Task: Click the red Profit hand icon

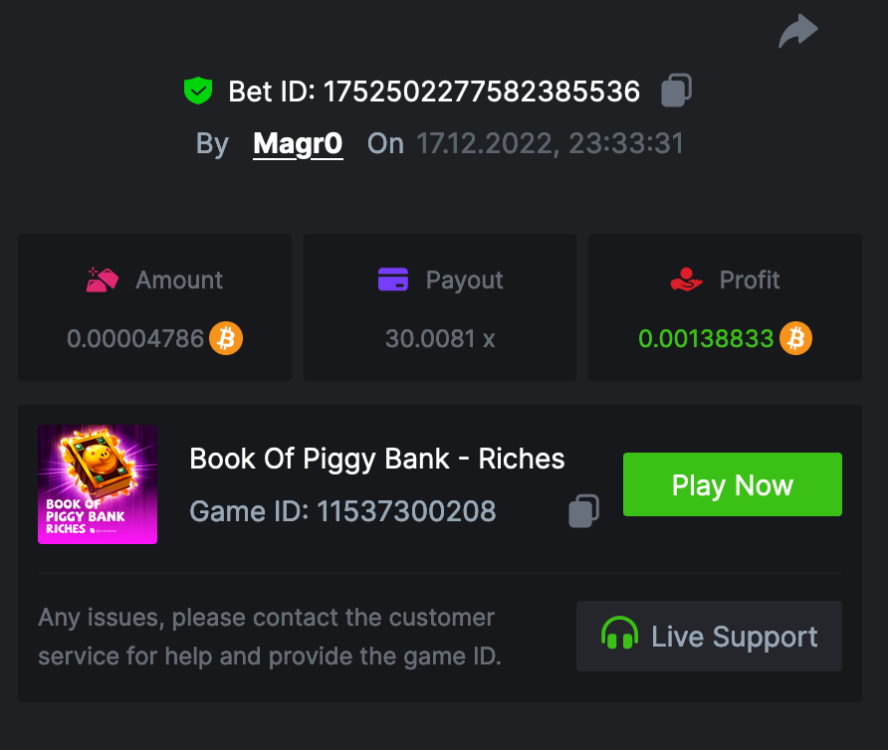Action: (687, 281)
